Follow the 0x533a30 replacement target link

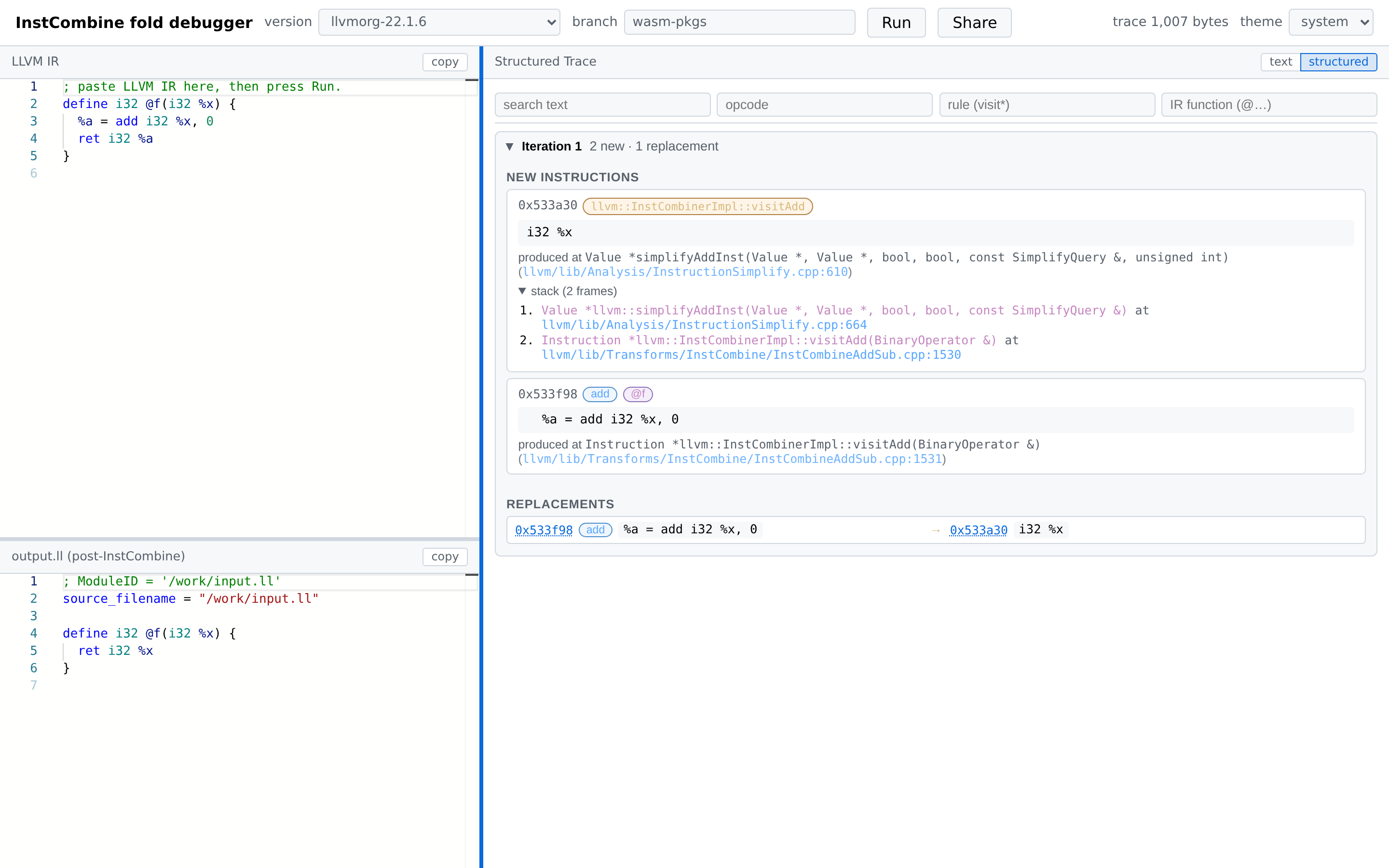[979, 530]
